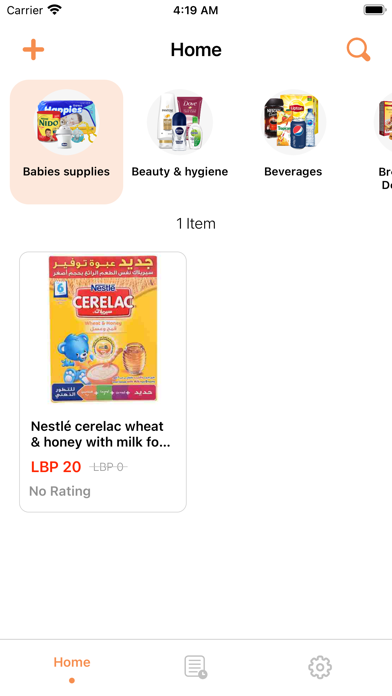This screenshot has height=696, width=392.
Task: Open search with the magnifier icon
Action: pyautogui.click(x=358, y=49)
